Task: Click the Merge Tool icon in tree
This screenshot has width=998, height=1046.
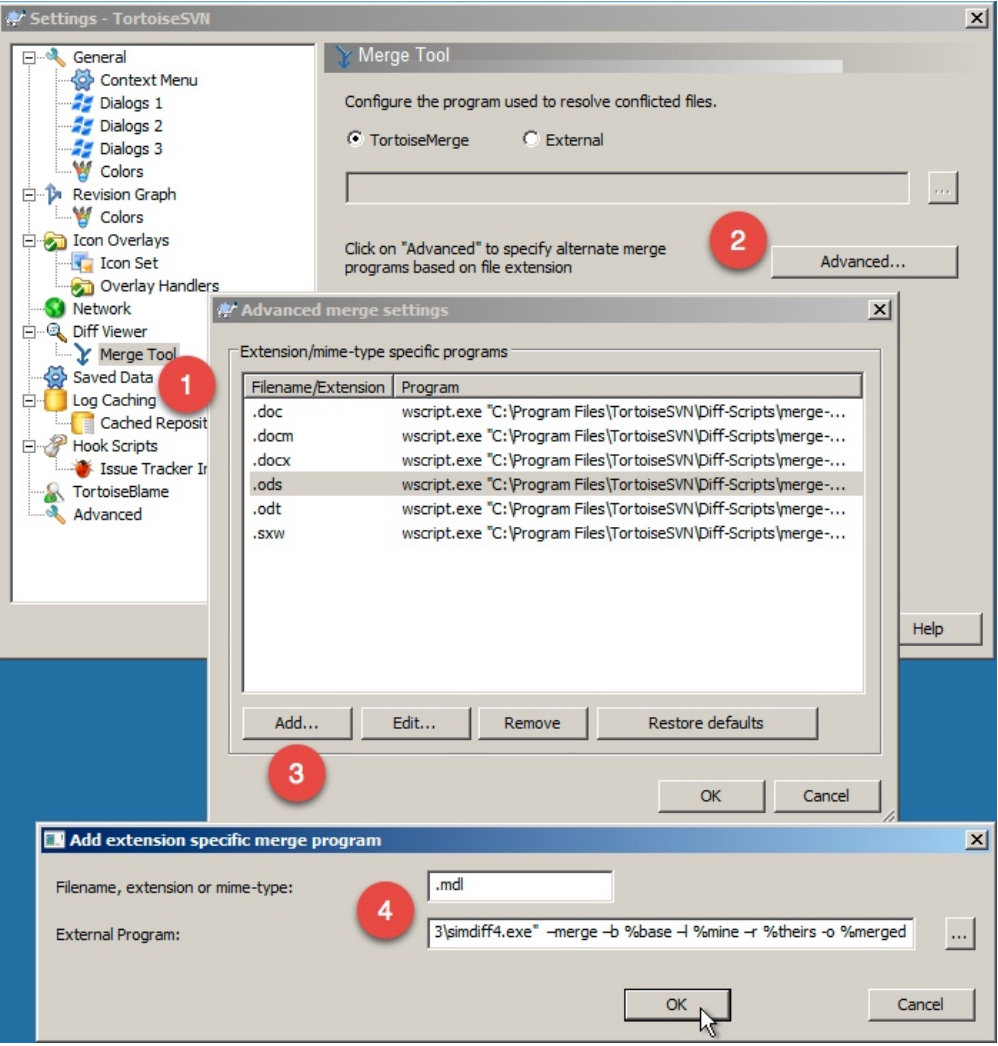Action: tap(83, 354)
